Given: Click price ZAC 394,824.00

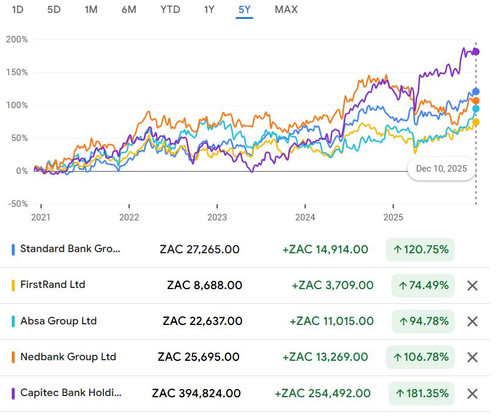Looking at the screenshot, I should coord(196,394).
